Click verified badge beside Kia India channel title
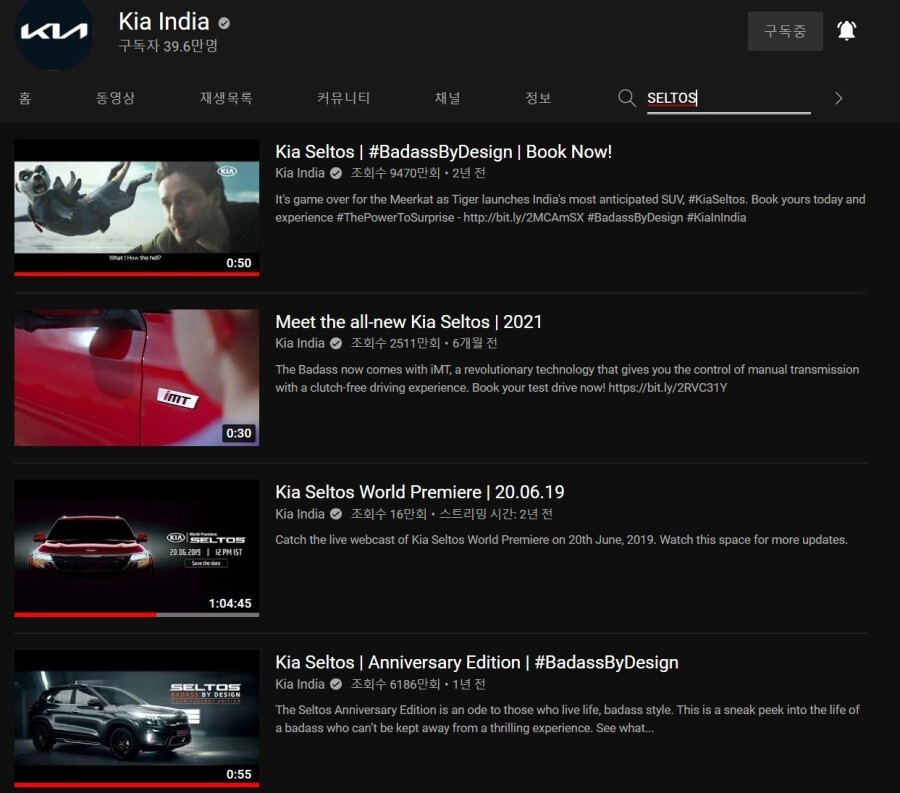The width and height of the screenshot is (900, 793). pos(224,23)
